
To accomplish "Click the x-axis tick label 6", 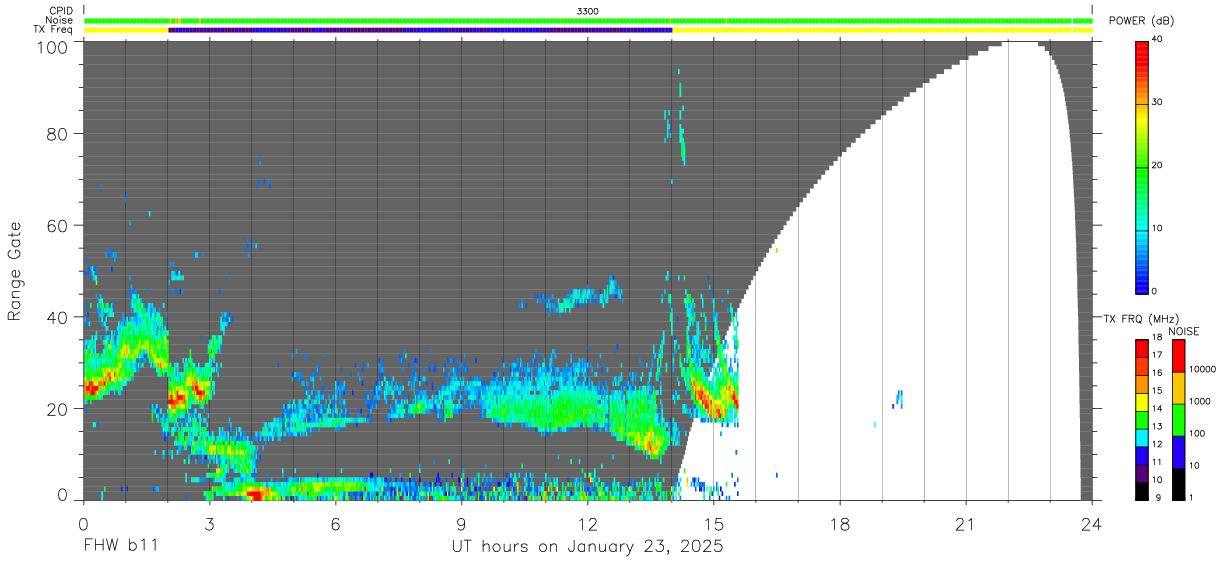I will [x=336, y=524].
